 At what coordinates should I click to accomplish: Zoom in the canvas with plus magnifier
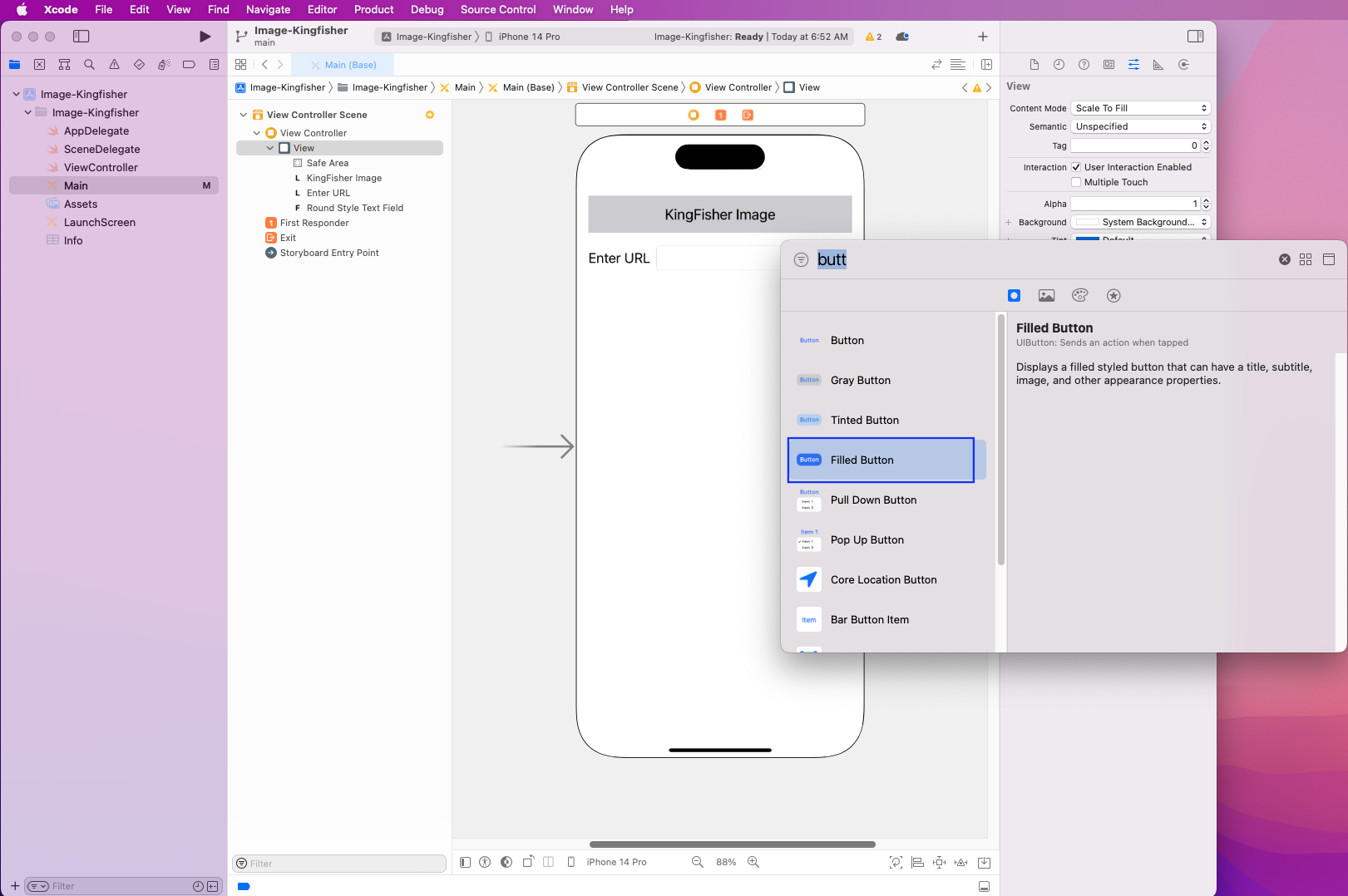tap(753, 862)
